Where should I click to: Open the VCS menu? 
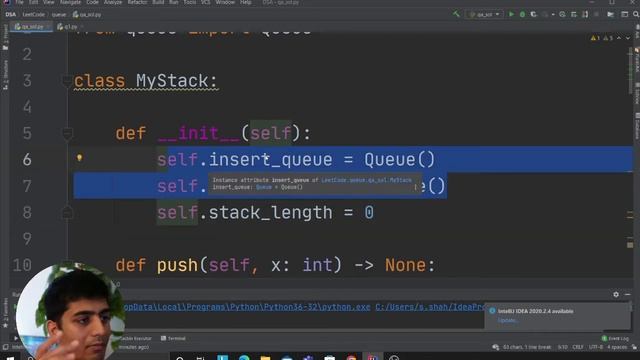[x=205, y=2]
